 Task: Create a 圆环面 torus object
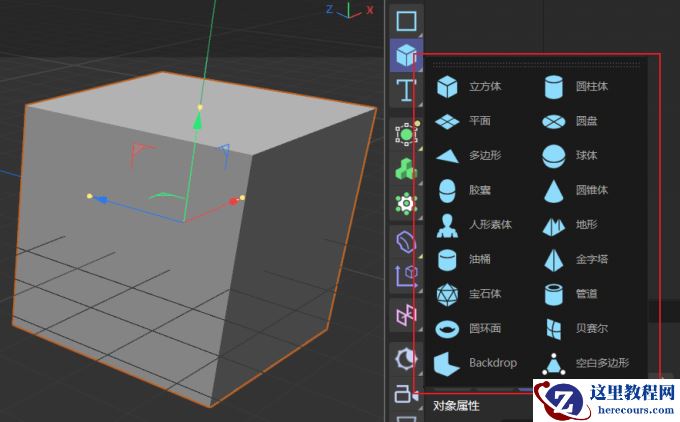(468, 328)
